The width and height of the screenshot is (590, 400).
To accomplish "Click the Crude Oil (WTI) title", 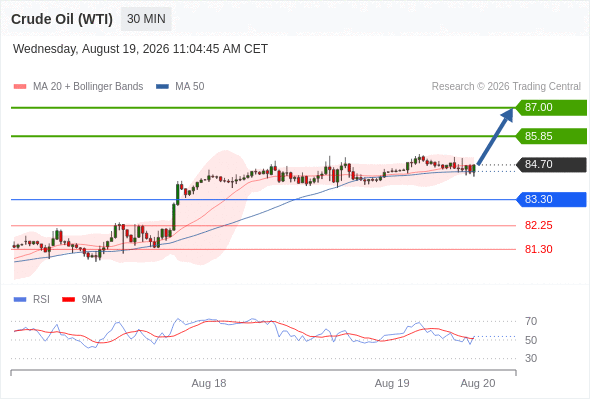I will [x=62, y=19].
